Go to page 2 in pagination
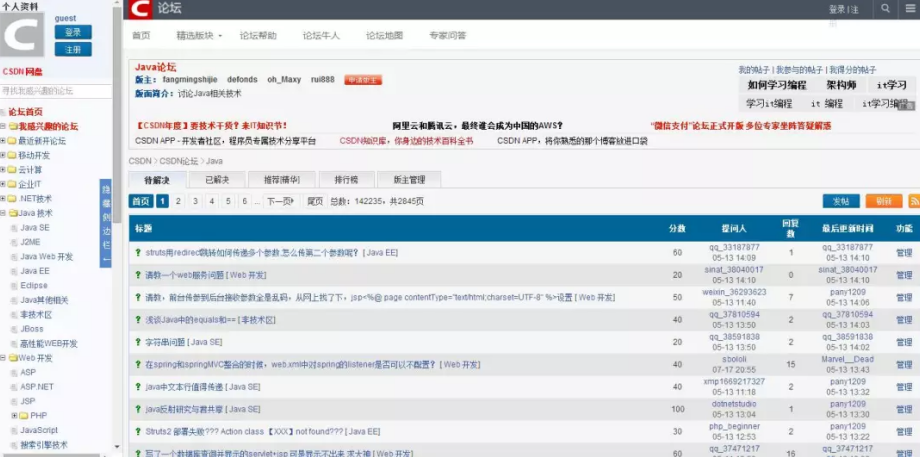Screen dimensions: 920x457 (178, 201)
